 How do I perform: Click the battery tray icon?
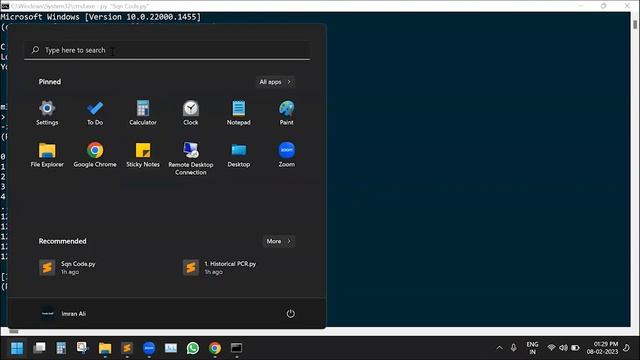pos(575,348)
